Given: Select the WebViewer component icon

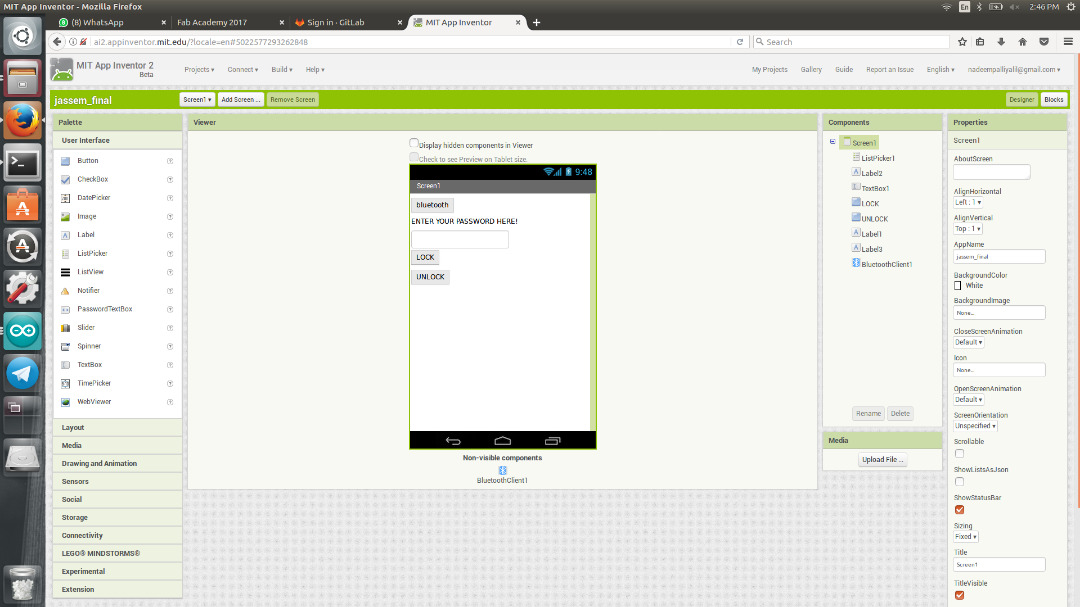Looking at the screenshot, I should 65,402.
